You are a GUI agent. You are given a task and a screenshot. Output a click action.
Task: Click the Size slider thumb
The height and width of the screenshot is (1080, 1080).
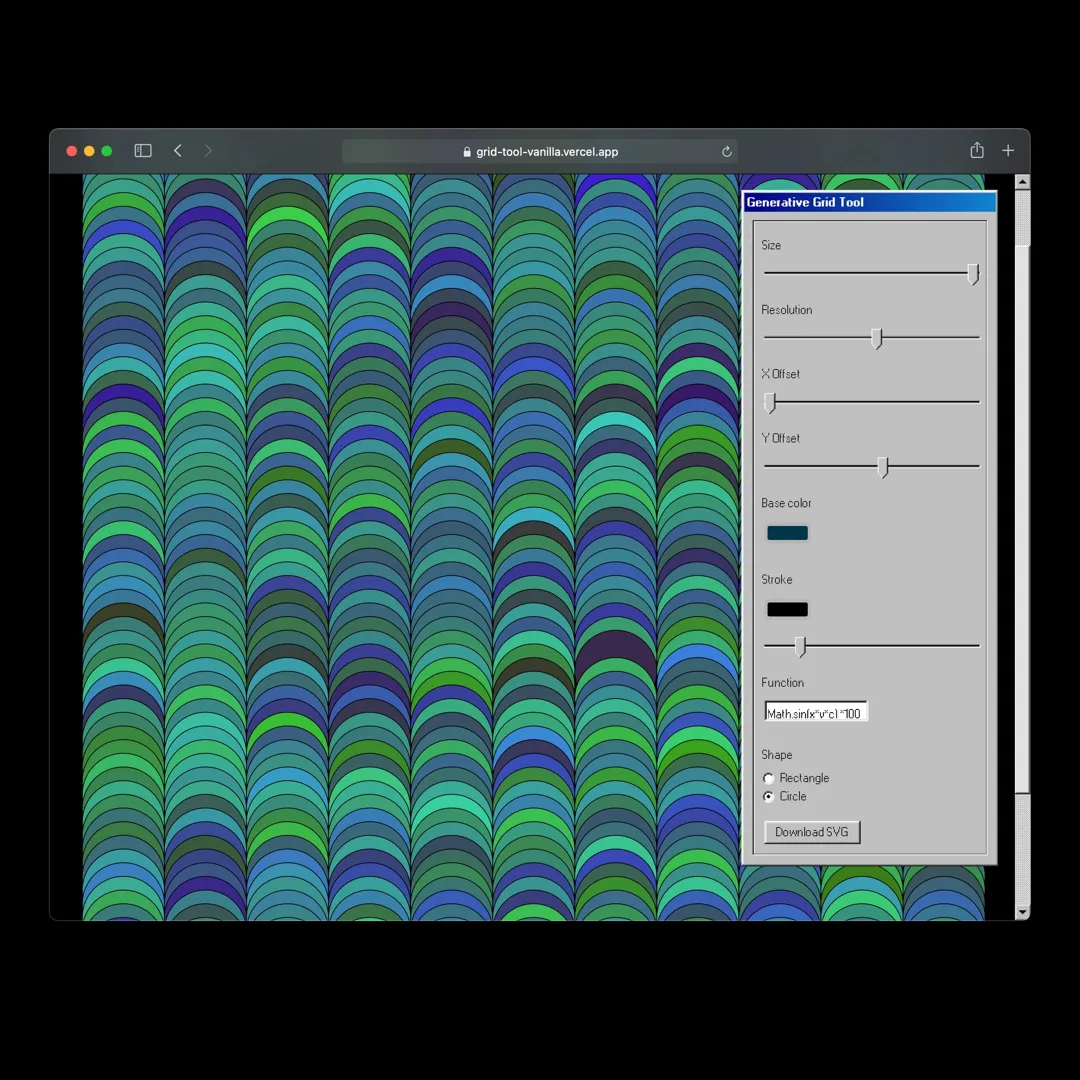(x=973, y=273)
